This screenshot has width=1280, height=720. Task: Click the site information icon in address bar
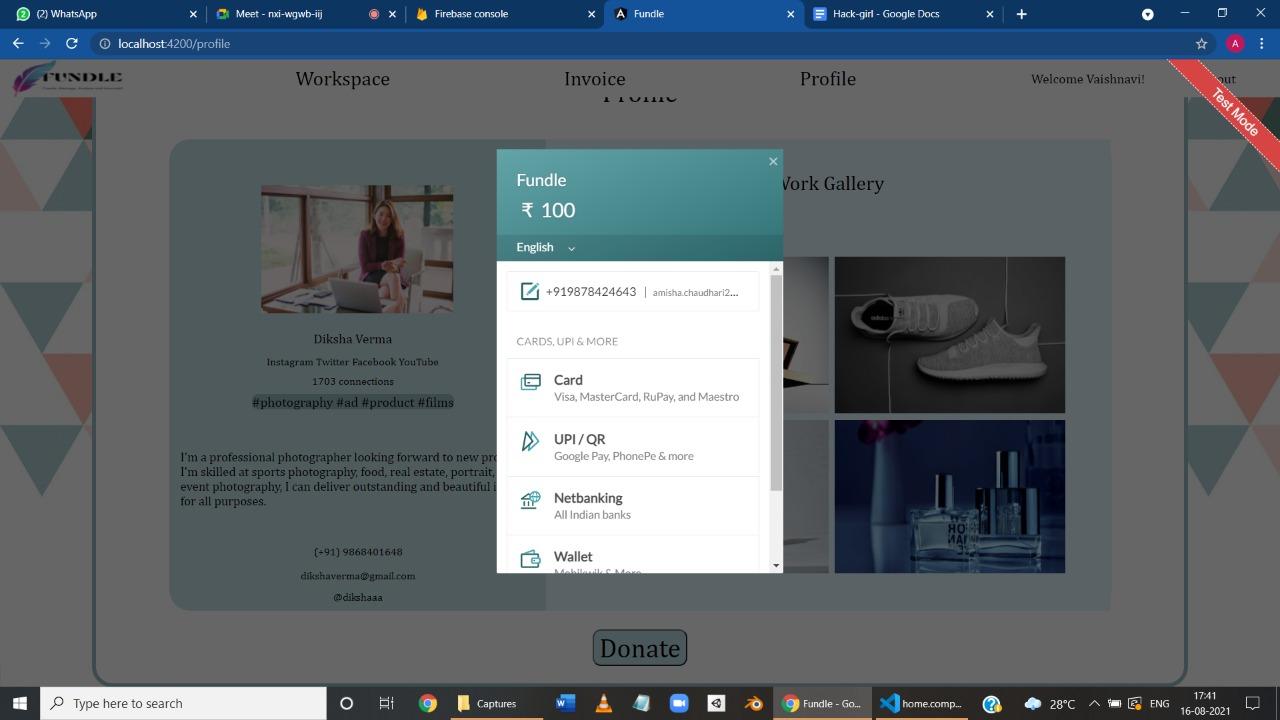click(104, 44)
